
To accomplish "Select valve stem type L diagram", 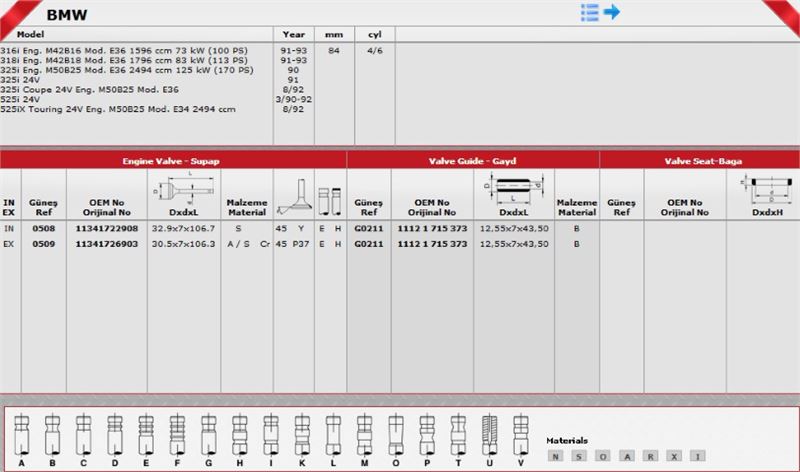I will coord(333,435).
